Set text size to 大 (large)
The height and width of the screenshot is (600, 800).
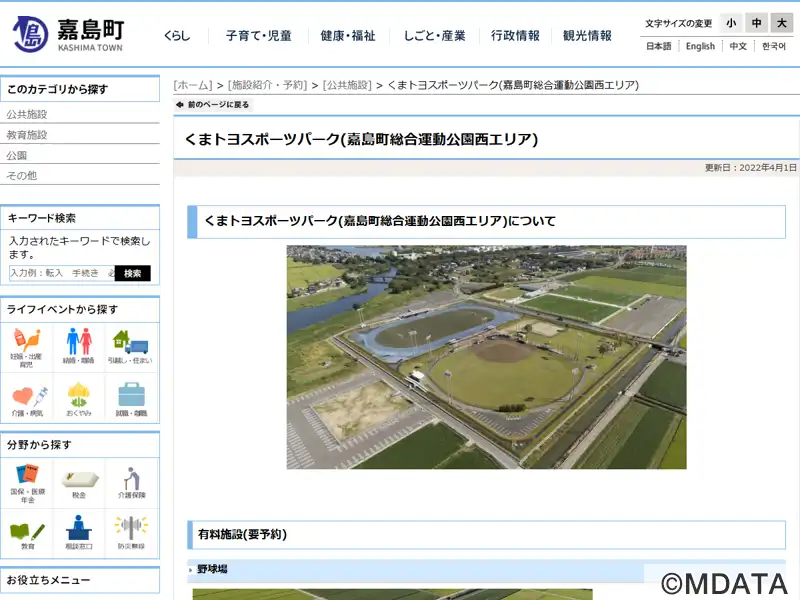pyautogui.click(x=781, y=23)
